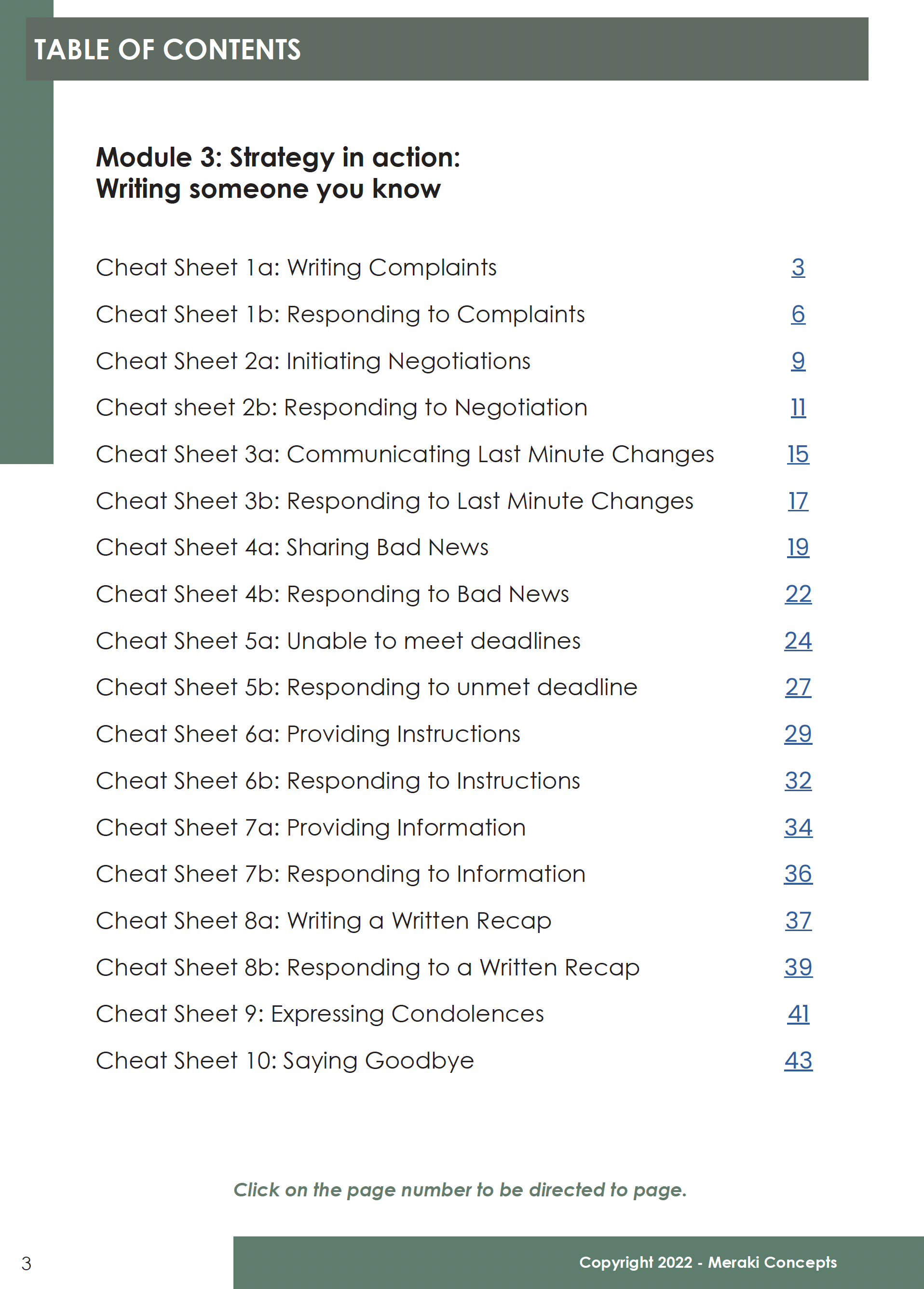The image size is (924, 1289).
Task: Click page 37 link, Writing a Written Recap
Action: (798, 920)
